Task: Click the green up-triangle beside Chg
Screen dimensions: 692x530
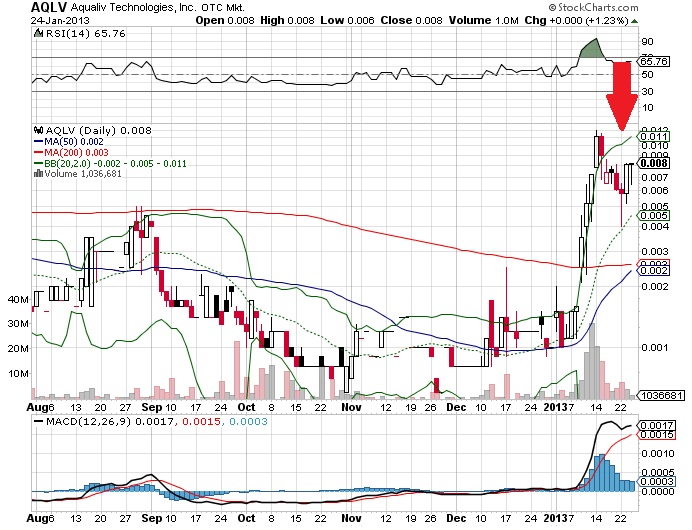Action: point(635,21)
